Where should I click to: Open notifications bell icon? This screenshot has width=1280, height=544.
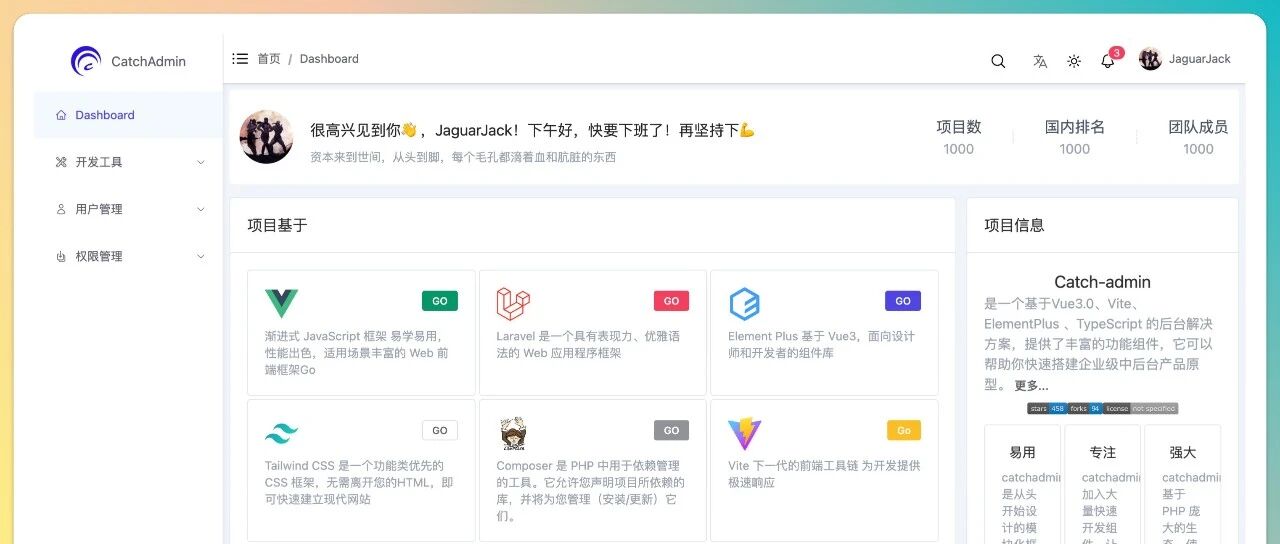pos(1107,61)
